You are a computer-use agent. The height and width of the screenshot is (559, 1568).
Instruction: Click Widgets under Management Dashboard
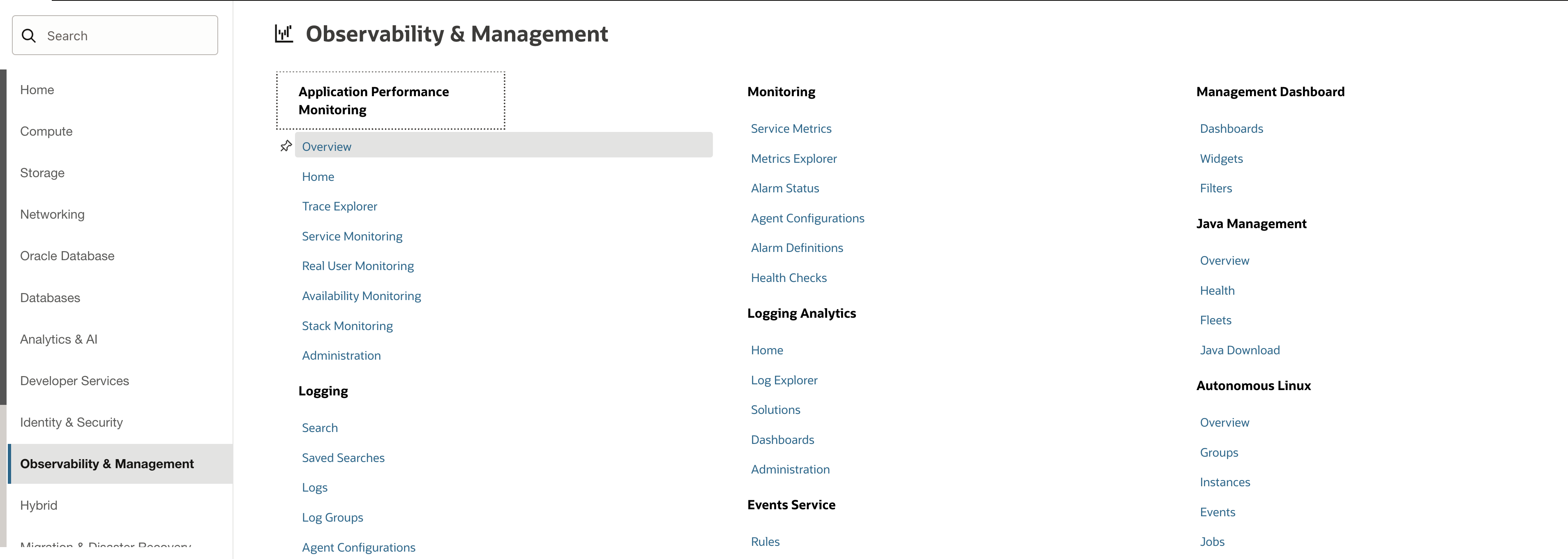(x=1220, y=158)
